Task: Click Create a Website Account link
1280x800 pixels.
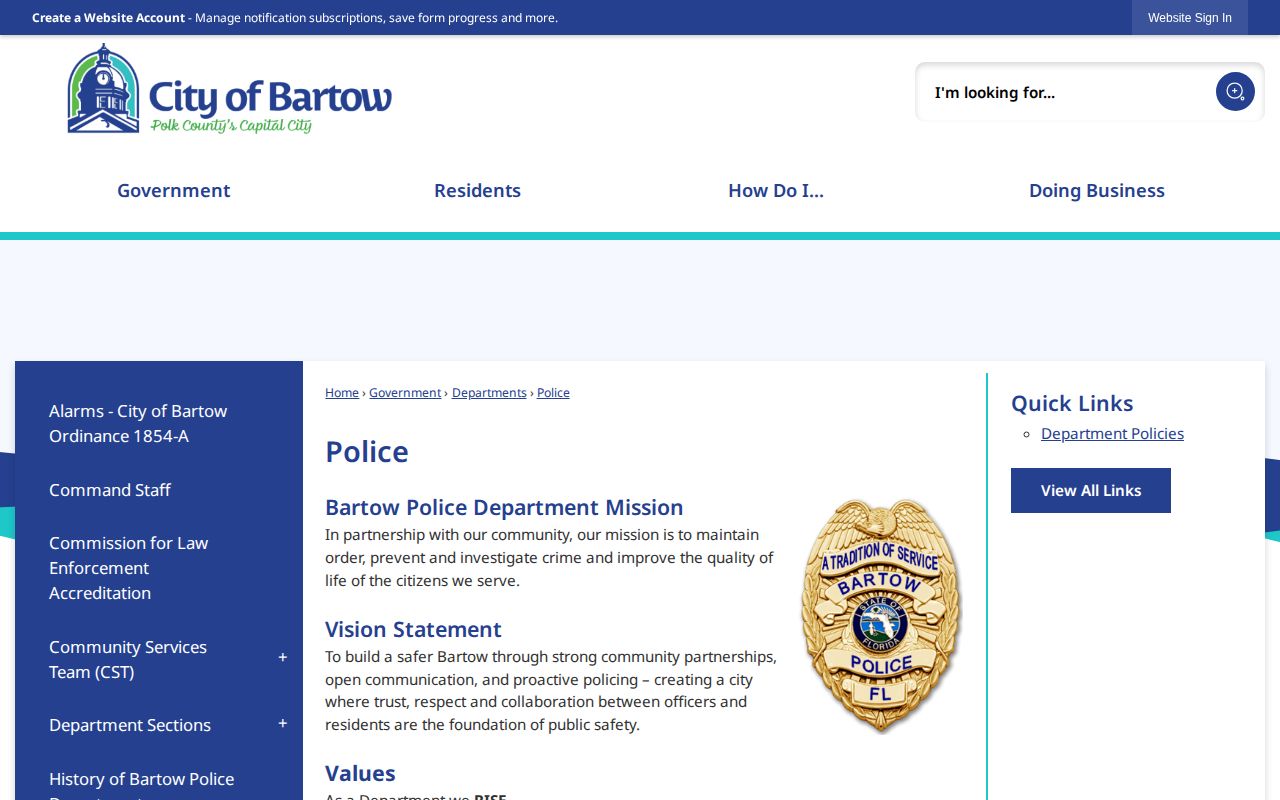Action: tap(108, 18)
